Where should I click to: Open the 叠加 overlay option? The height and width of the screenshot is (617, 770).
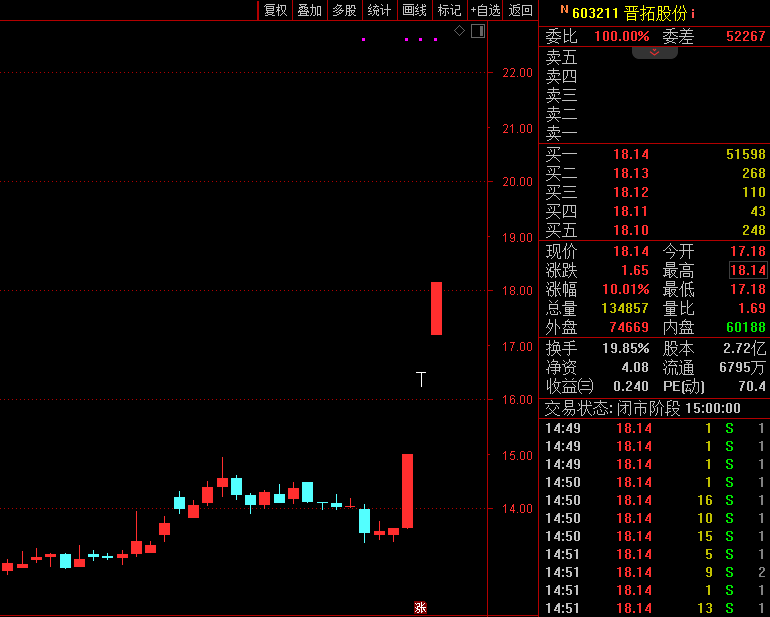310,10
